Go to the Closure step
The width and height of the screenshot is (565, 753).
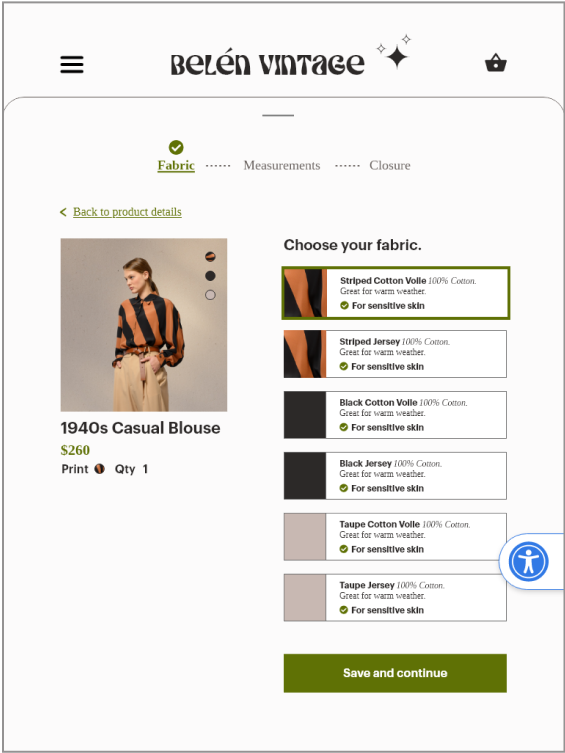click(390, 165)
